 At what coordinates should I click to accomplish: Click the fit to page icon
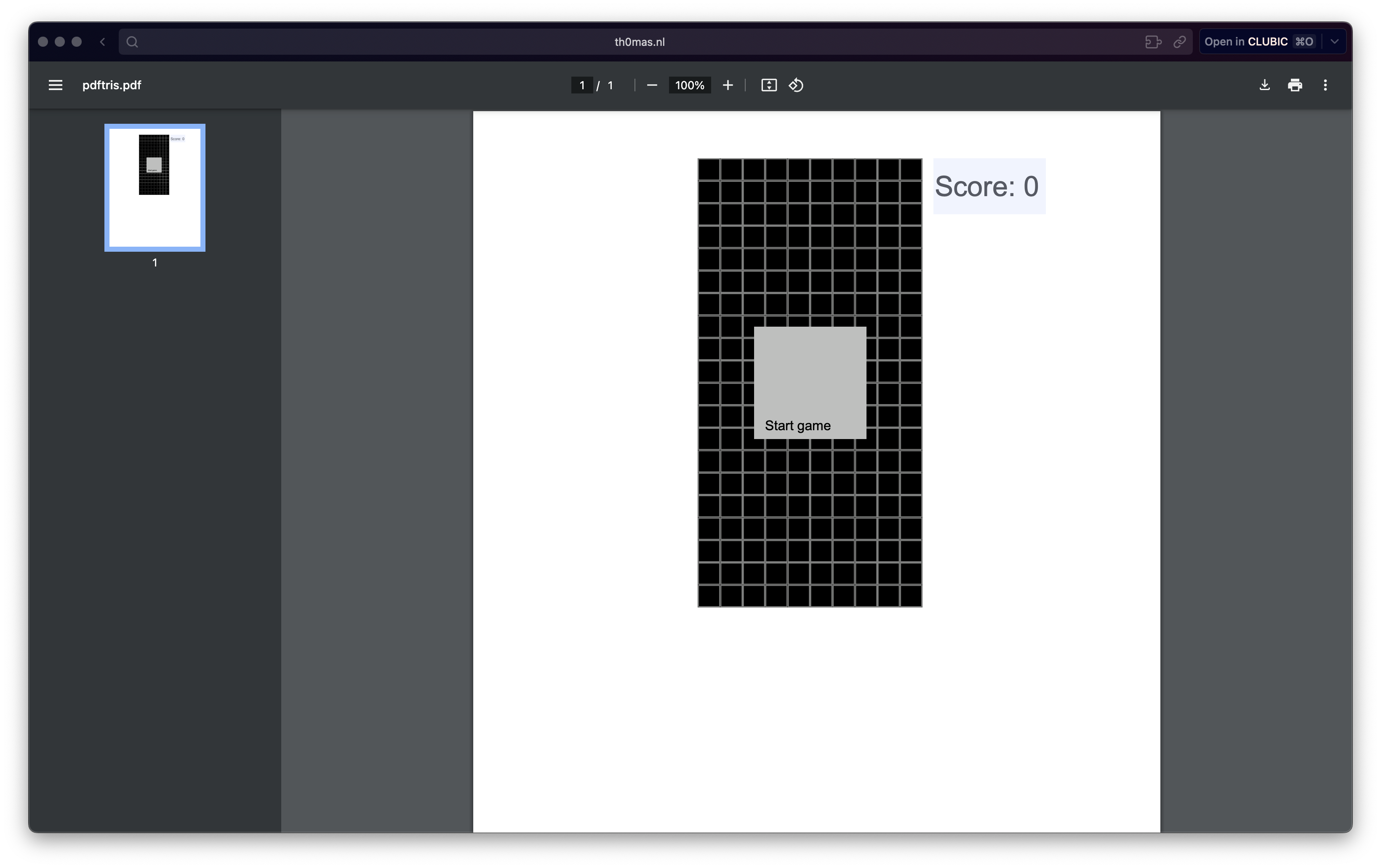[768, 85]
